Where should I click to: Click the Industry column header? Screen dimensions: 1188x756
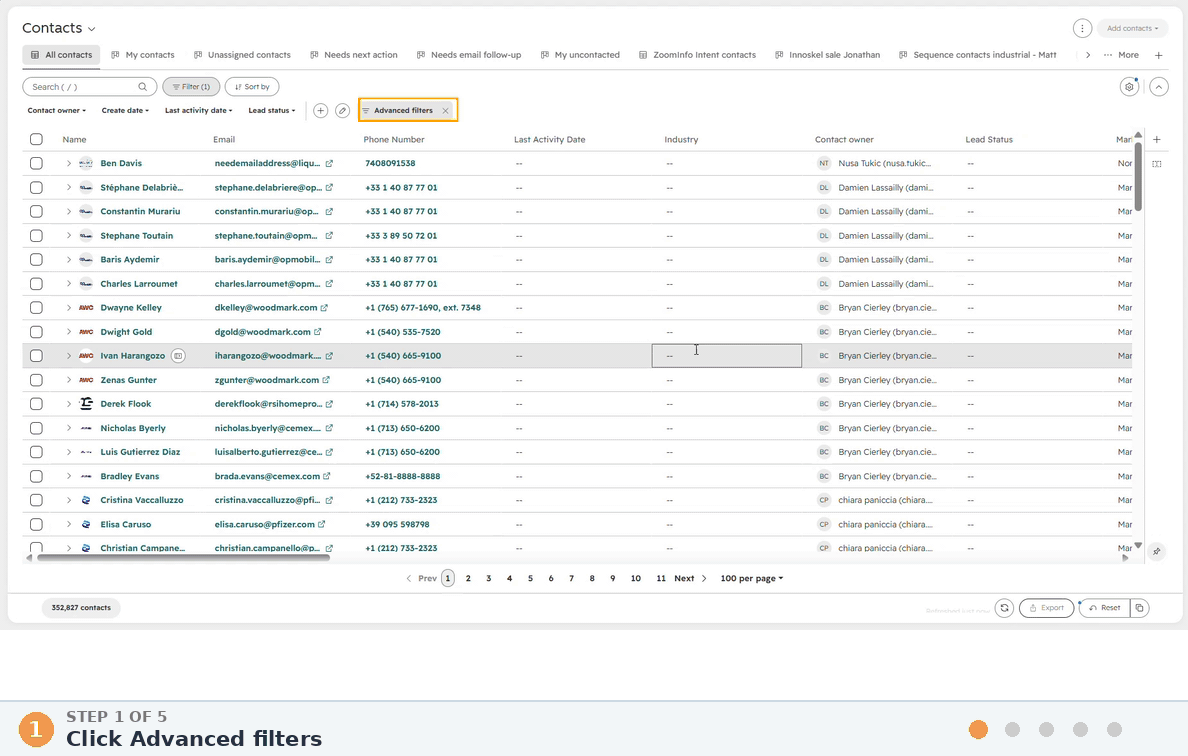click(x=681, y=139)
